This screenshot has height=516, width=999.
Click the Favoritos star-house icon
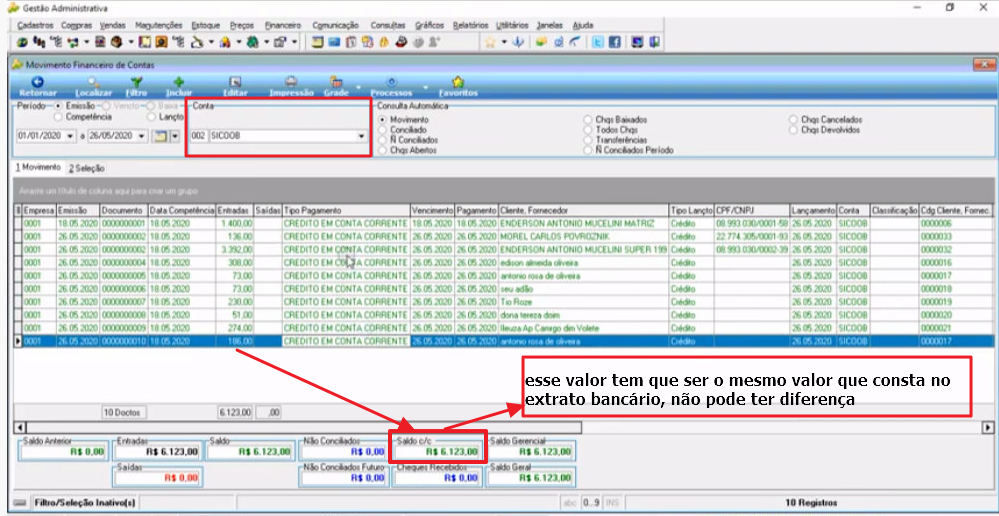[457, 82]
